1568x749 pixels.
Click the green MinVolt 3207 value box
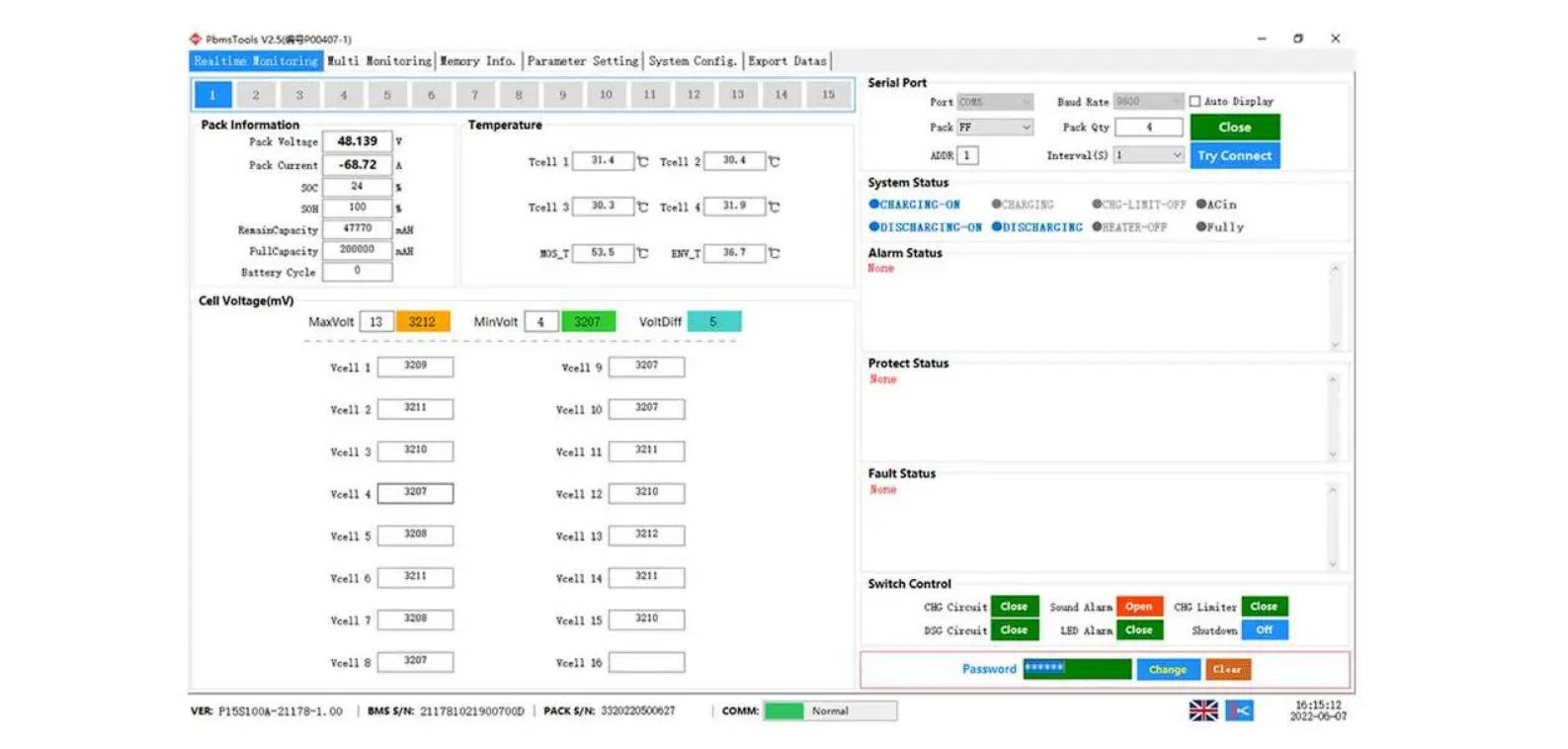588,321
